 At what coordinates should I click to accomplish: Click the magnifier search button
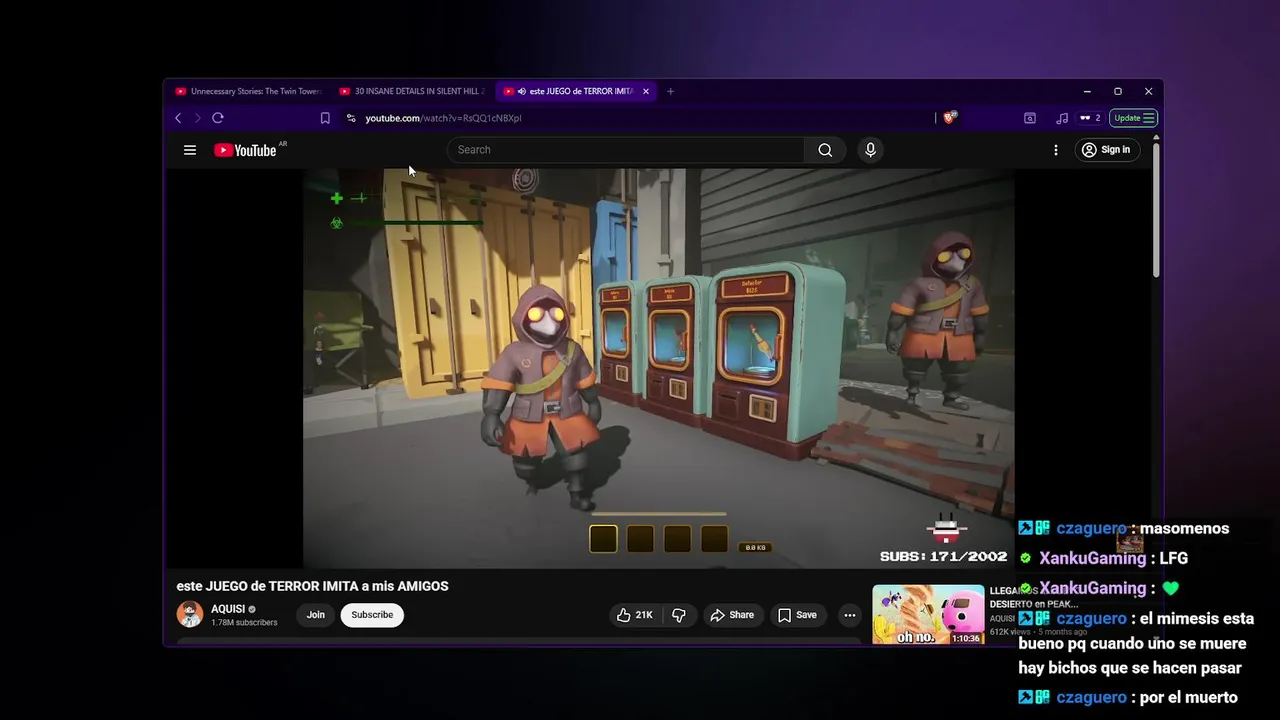click(x=825, y=150)
